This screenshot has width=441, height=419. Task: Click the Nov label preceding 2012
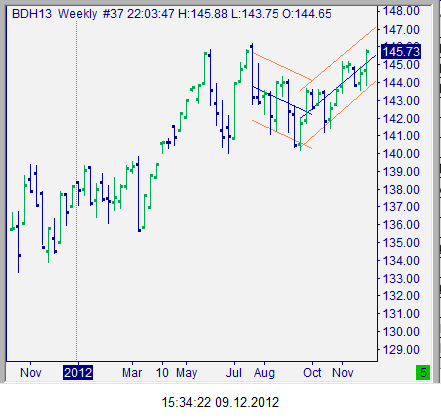pos(31,372)
